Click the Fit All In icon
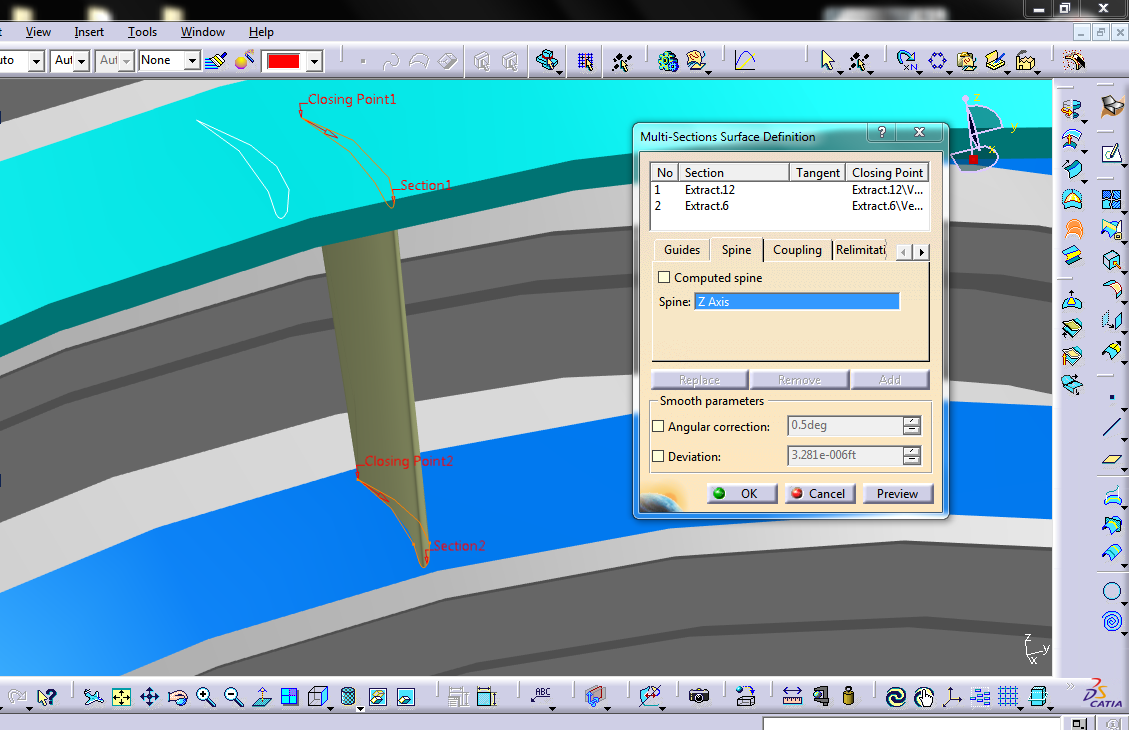Screen dimensions: 1129x730 121,697
